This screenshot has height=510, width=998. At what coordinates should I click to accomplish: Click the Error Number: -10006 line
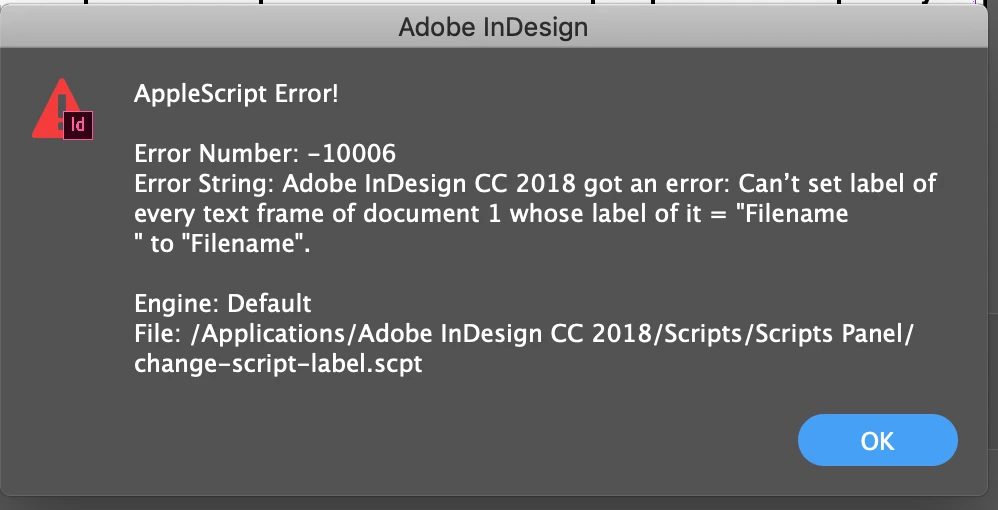click(265, 153)
